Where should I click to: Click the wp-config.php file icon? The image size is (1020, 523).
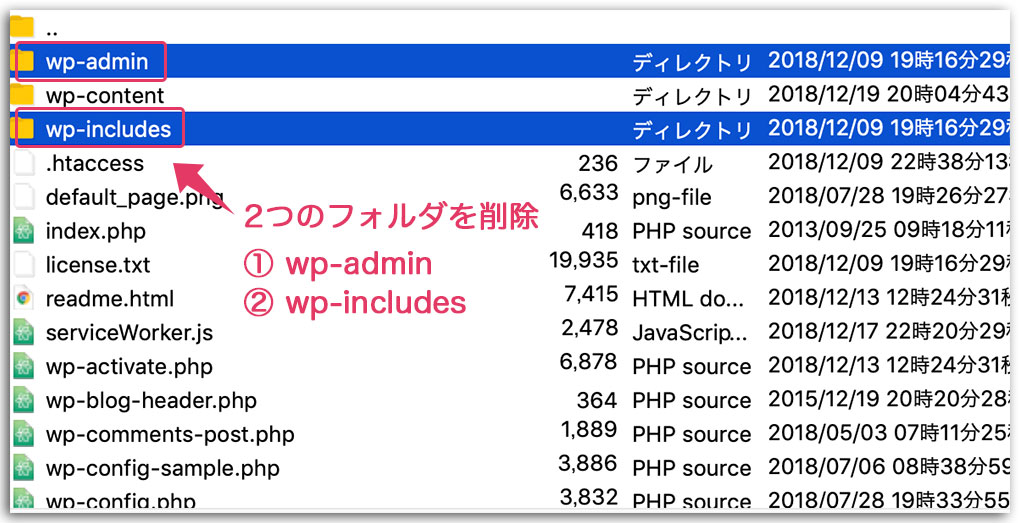click(x=24, y=499)
